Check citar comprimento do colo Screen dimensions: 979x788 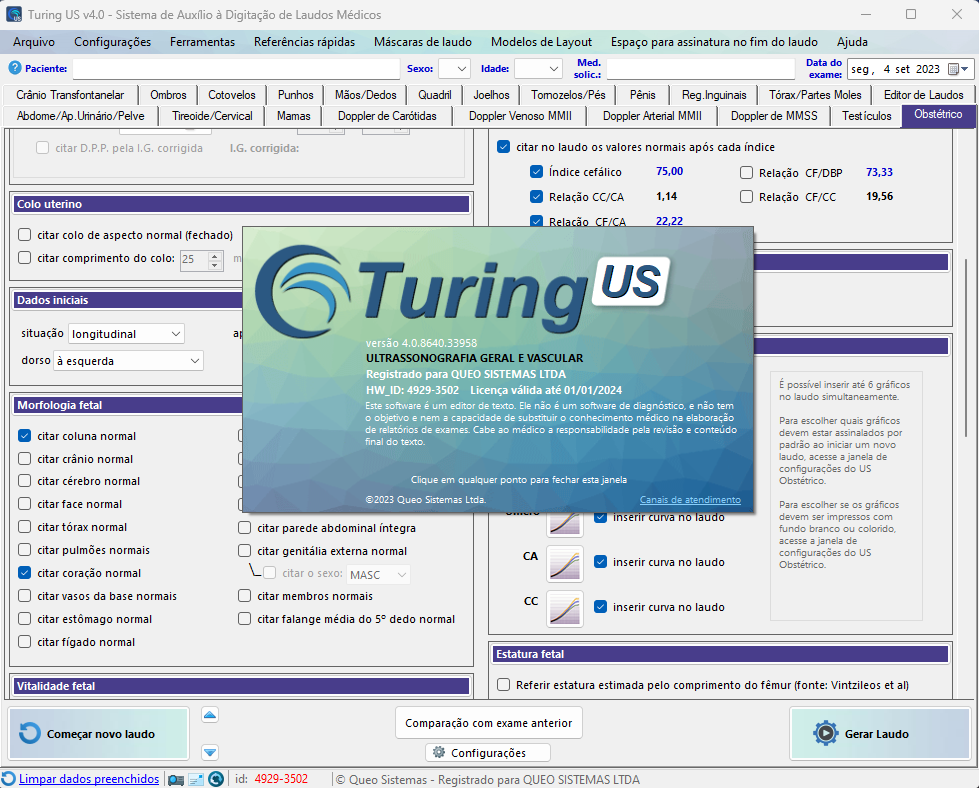tap(24, 258)
